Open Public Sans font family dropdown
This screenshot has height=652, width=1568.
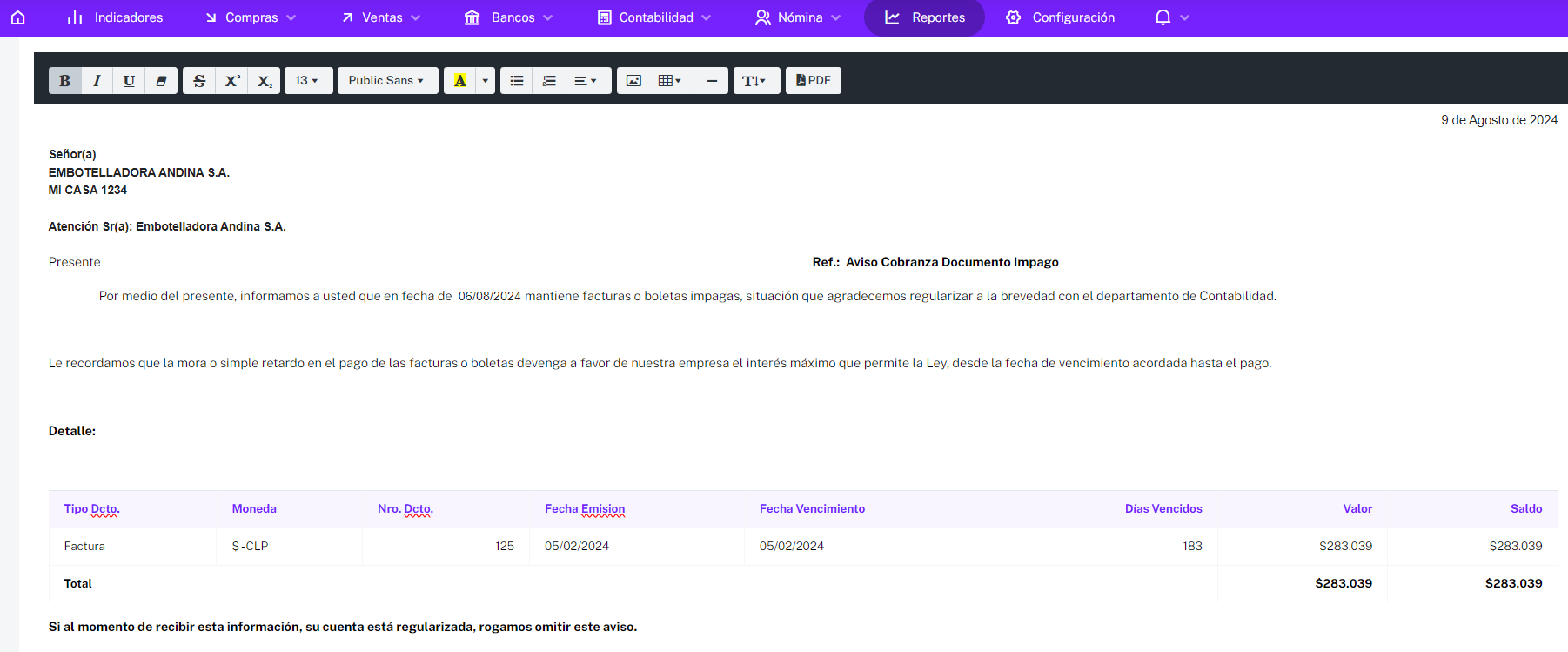click(x=387, y=81)
